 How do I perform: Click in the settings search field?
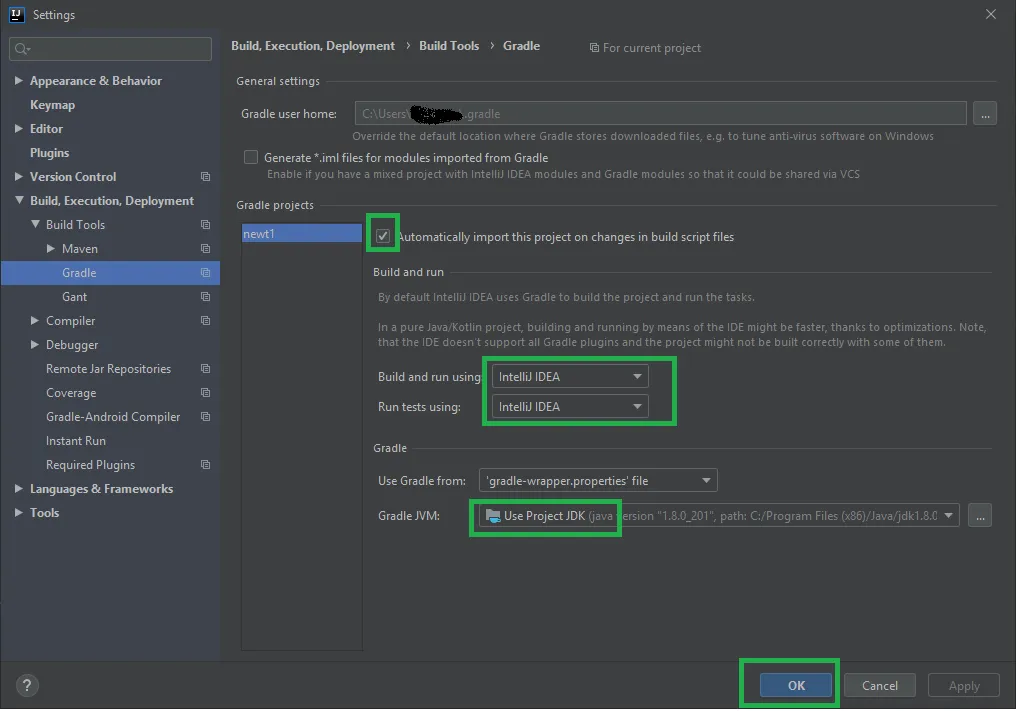click(110, 49)
